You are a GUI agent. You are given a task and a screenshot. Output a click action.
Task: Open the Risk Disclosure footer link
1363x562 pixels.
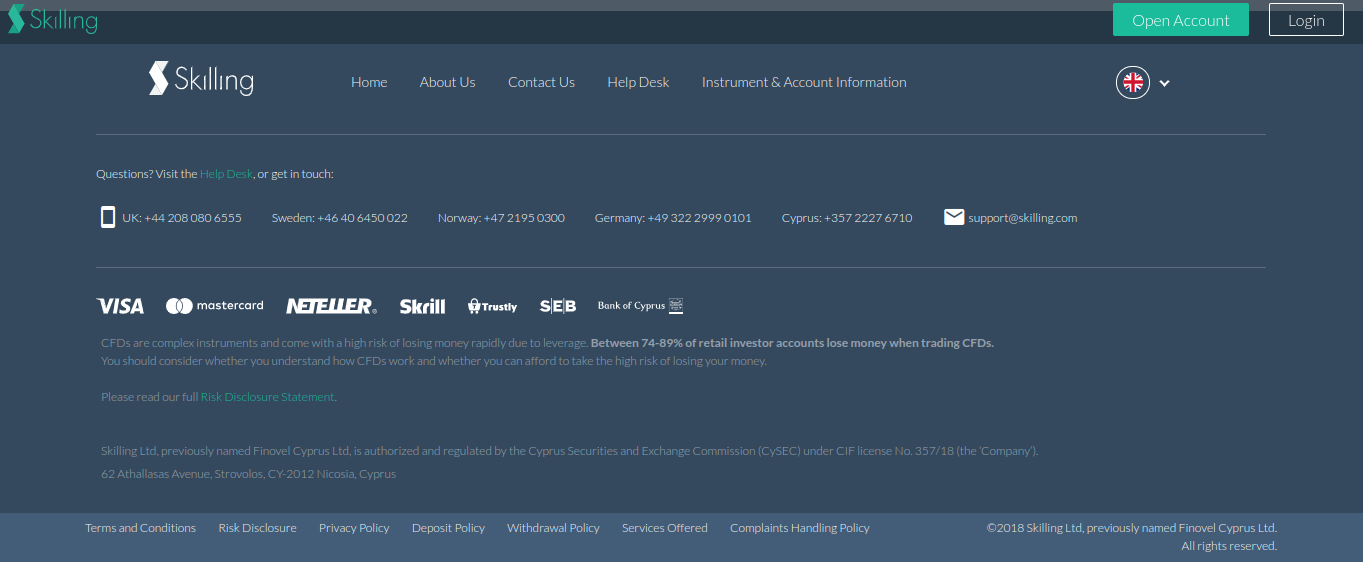coord(257,528)
